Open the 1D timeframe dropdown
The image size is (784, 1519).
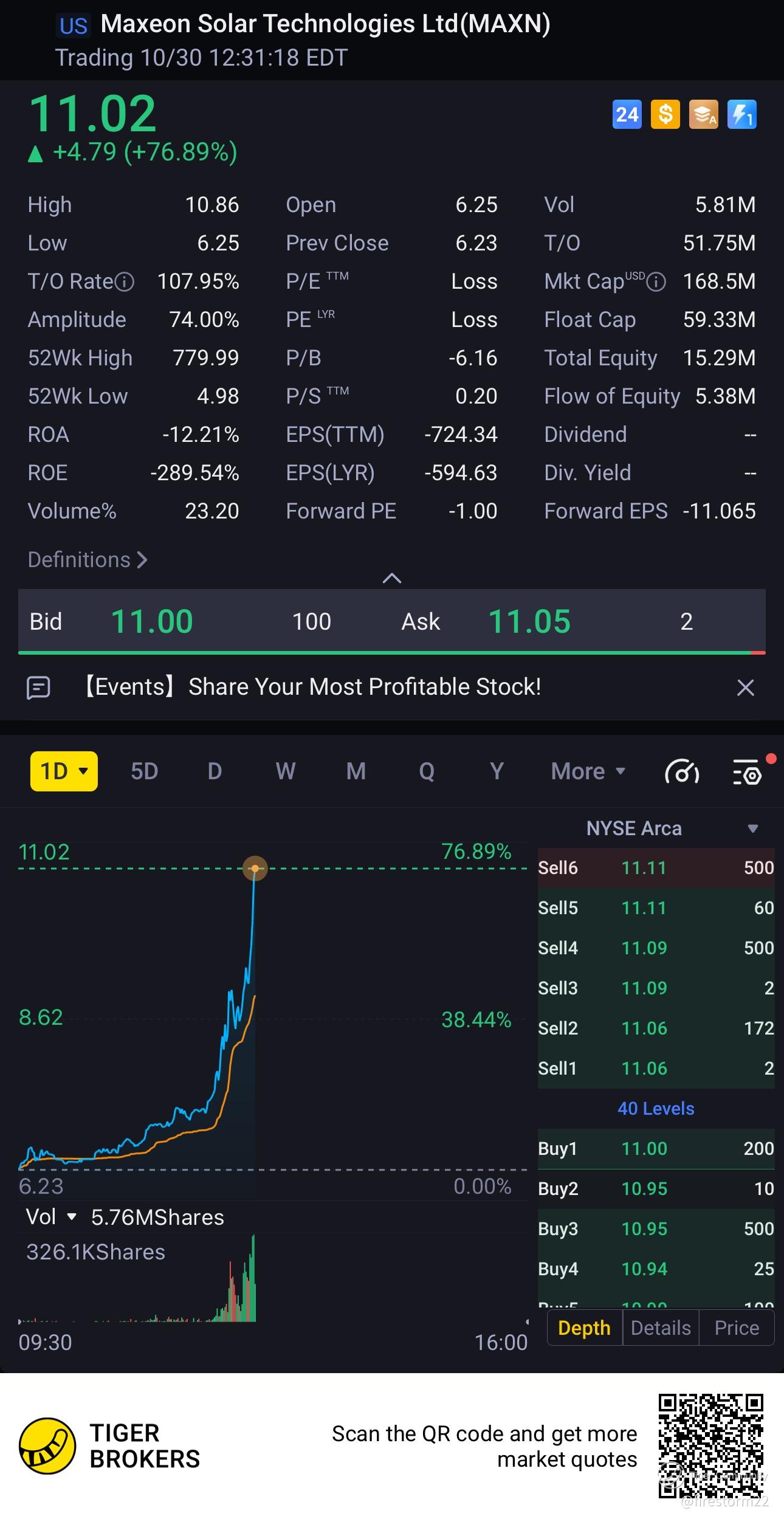click(x=64, y=771)
